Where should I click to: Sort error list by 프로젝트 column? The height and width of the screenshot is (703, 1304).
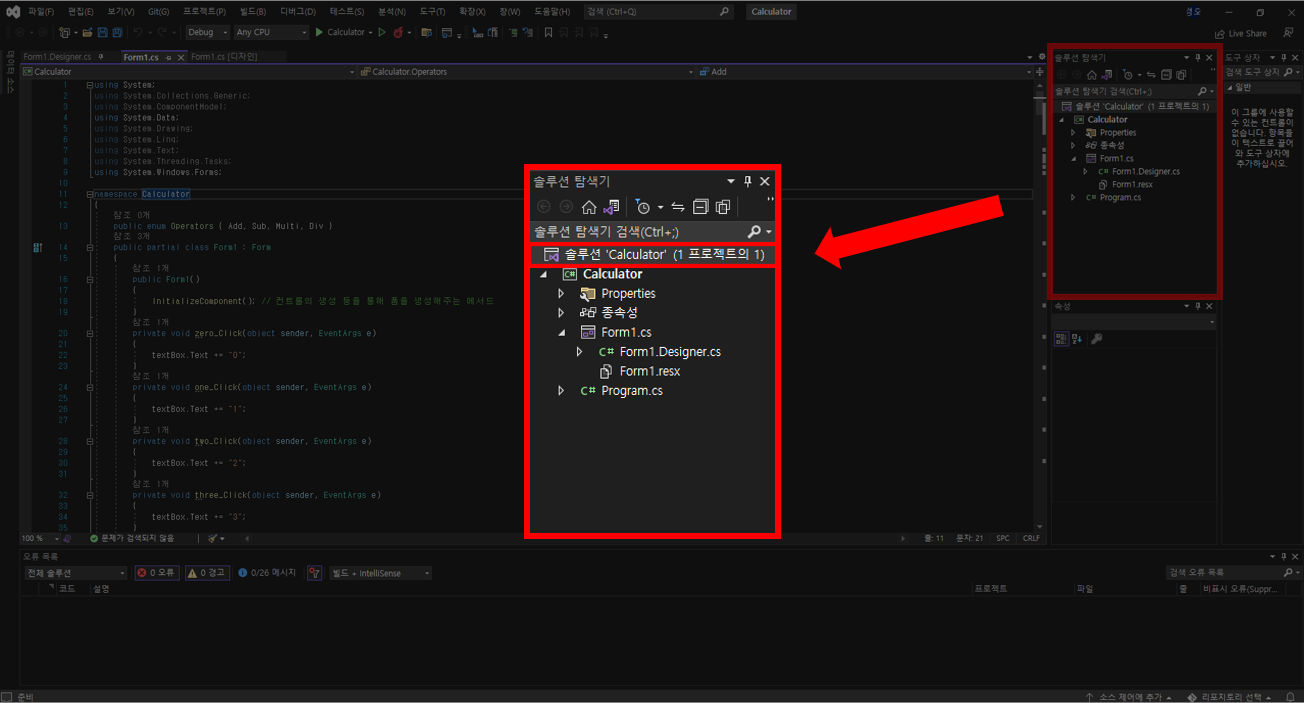(991, 589)
